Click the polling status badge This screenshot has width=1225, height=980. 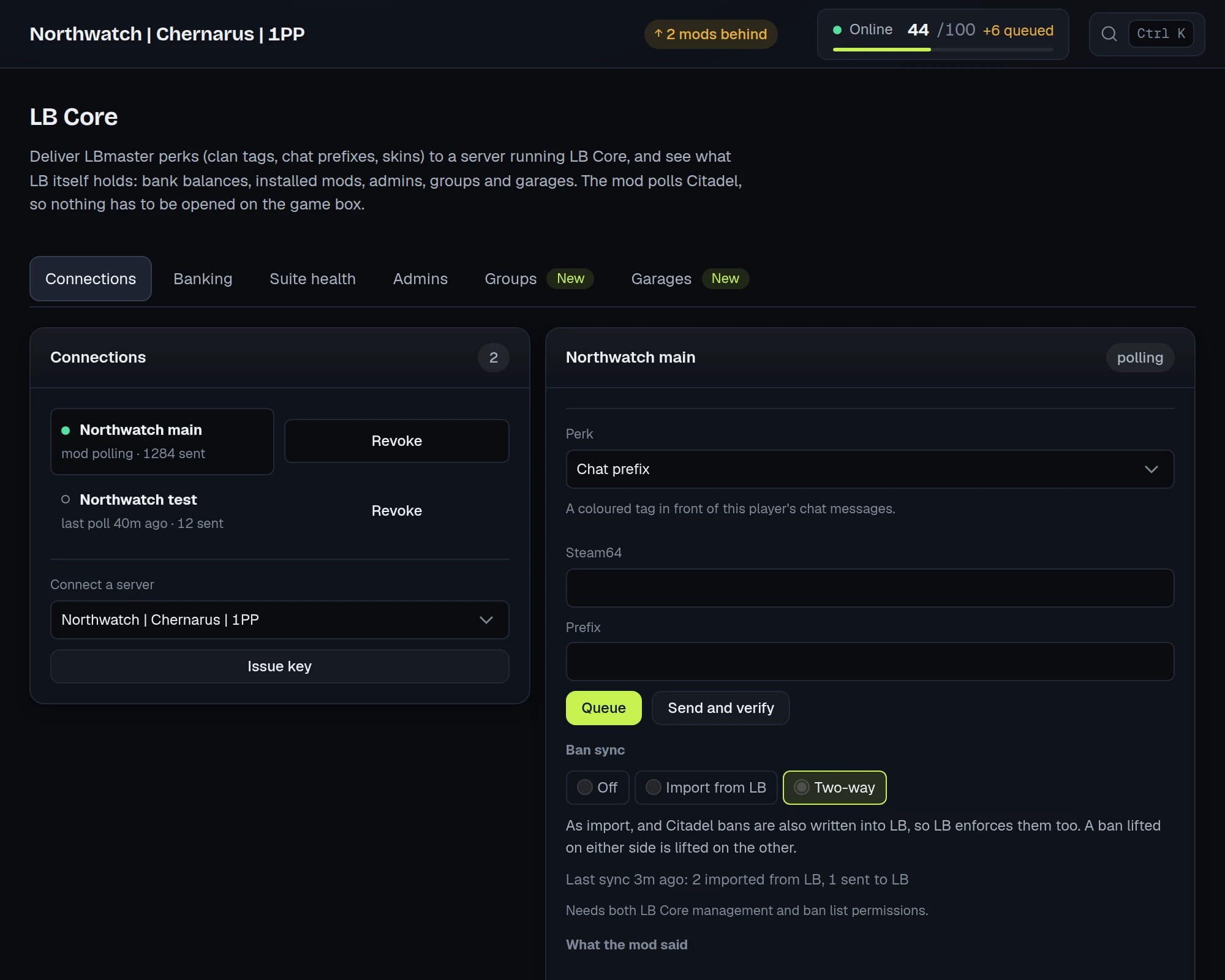click(x=1140, y=358)
